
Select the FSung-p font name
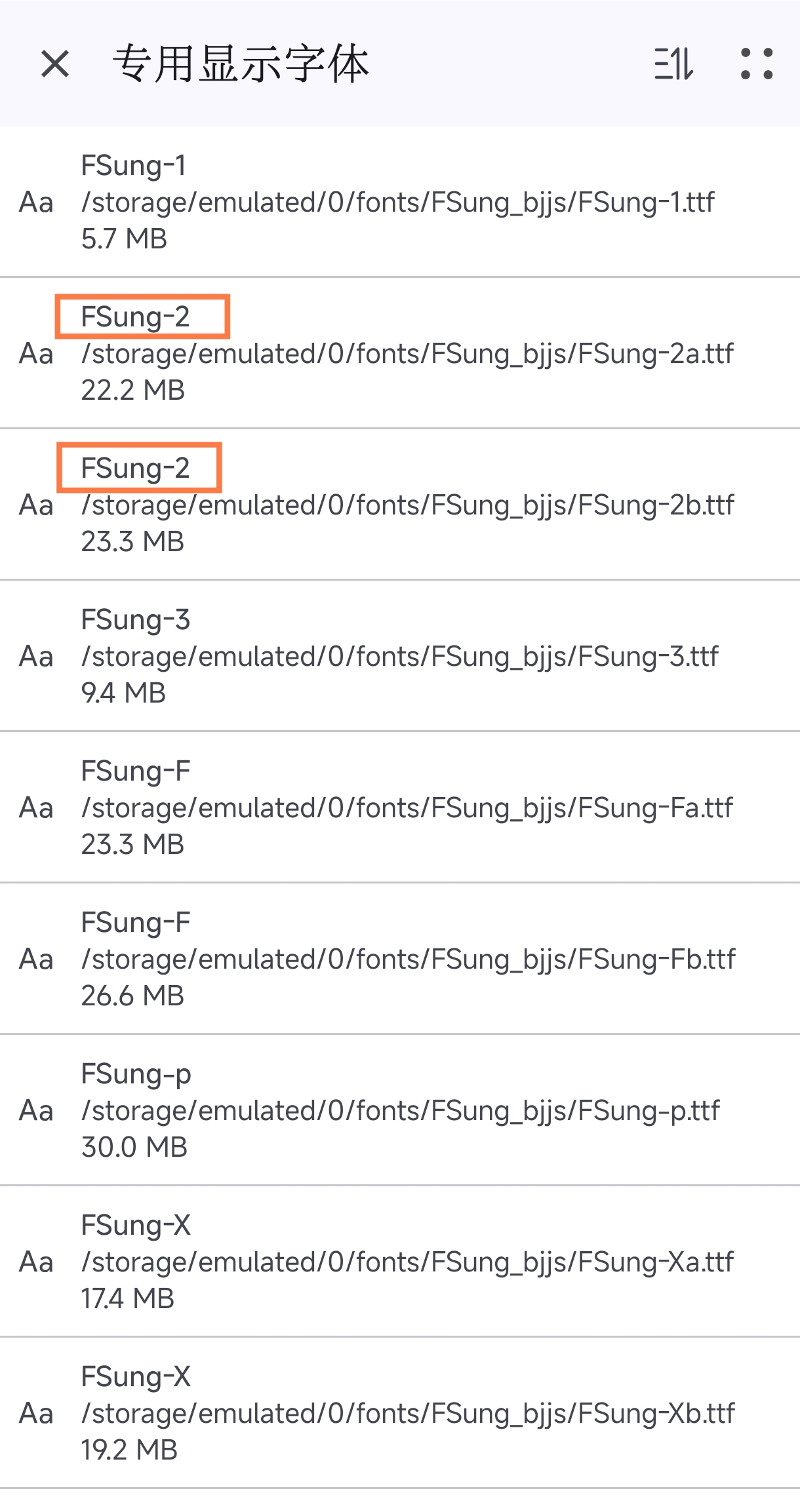[x=136, y=1074]
